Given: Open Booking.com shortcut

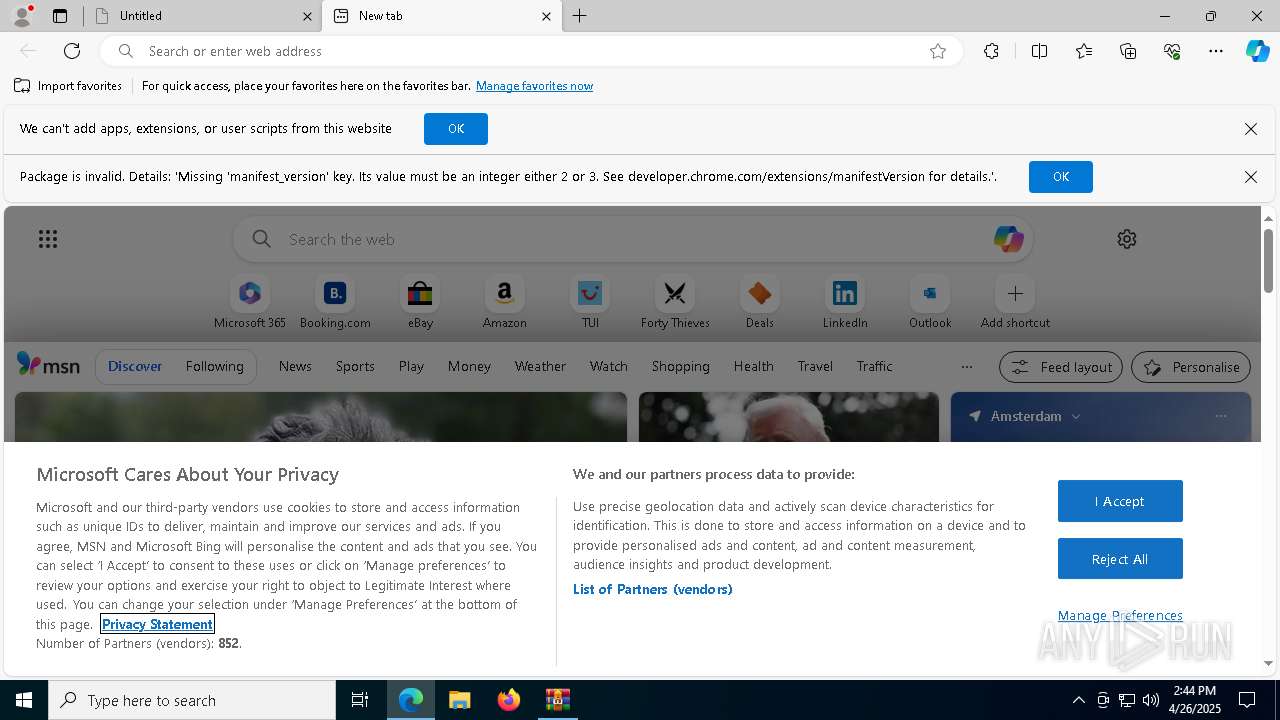Looking at the screenshot, I should tap(335, 304).
